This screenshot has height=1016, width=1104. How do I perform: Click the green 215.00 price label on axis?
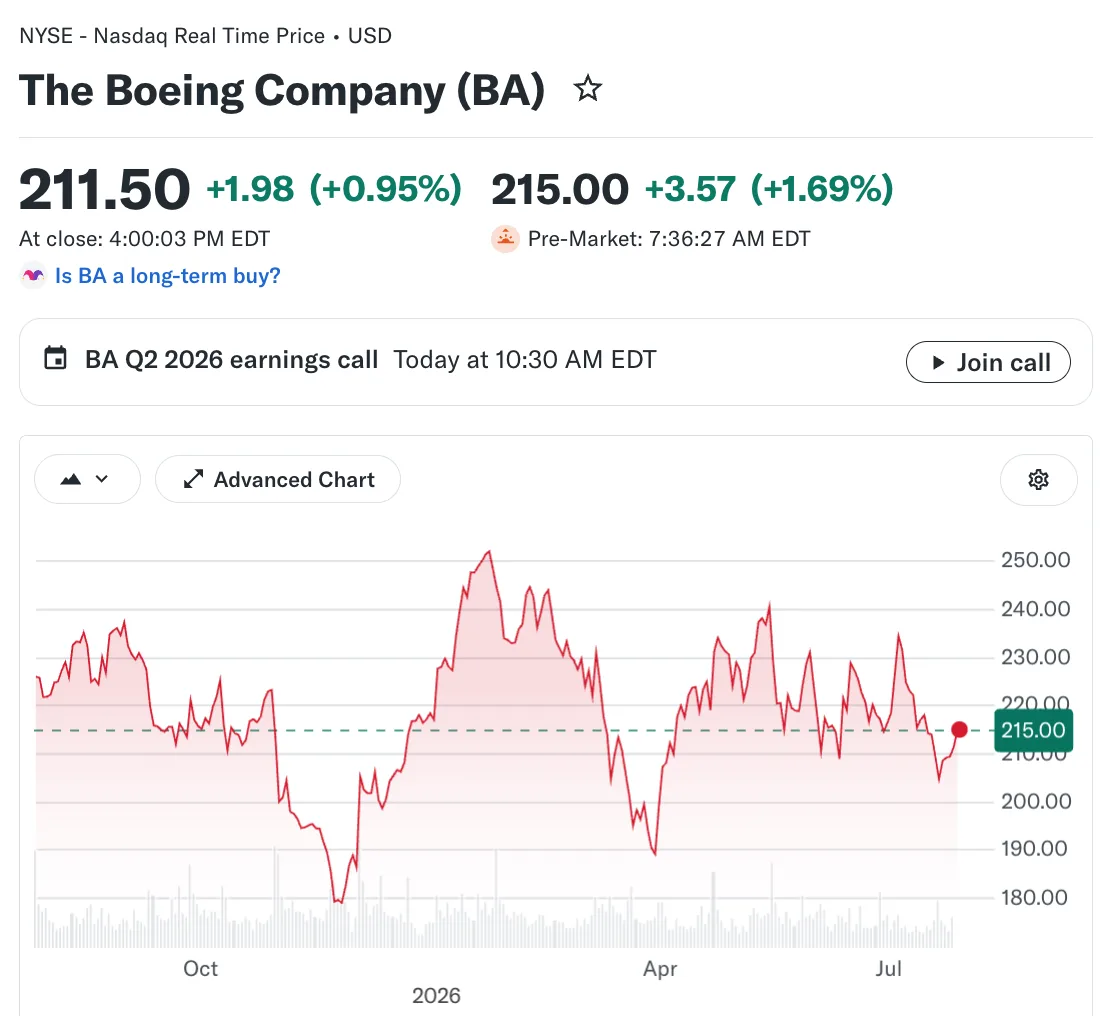[1033, 730]
